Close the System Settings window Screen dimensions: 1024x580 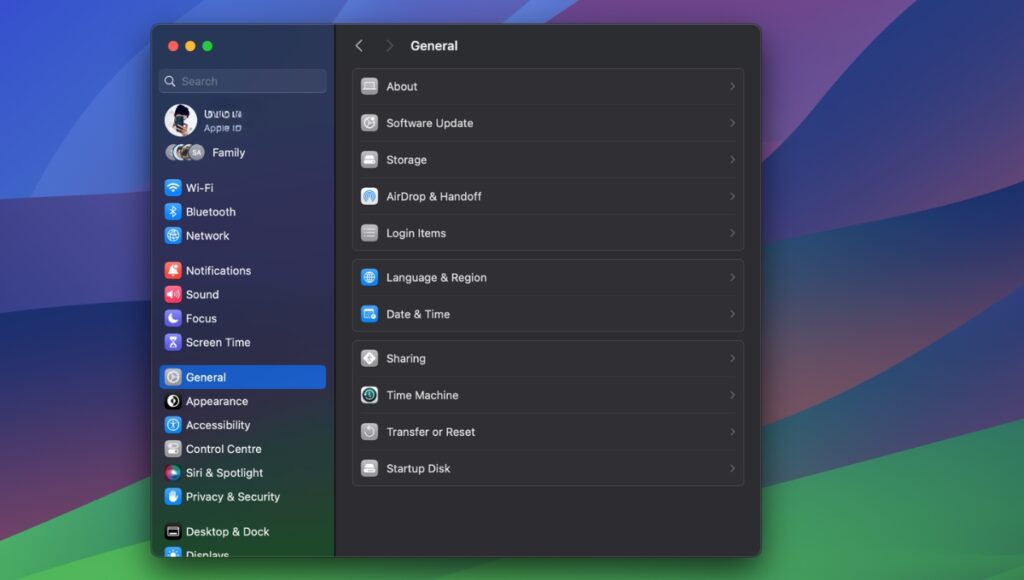coord(173,46)
